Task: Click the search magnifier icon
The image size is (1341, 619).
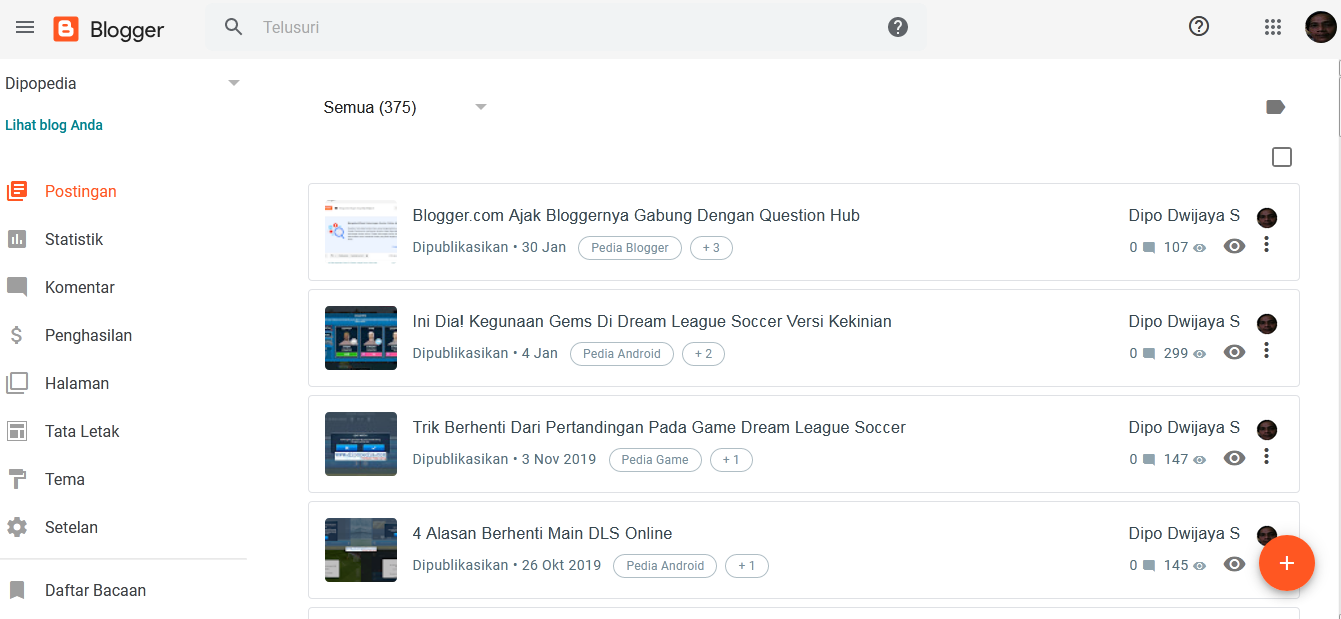Action: pos(233,27)
